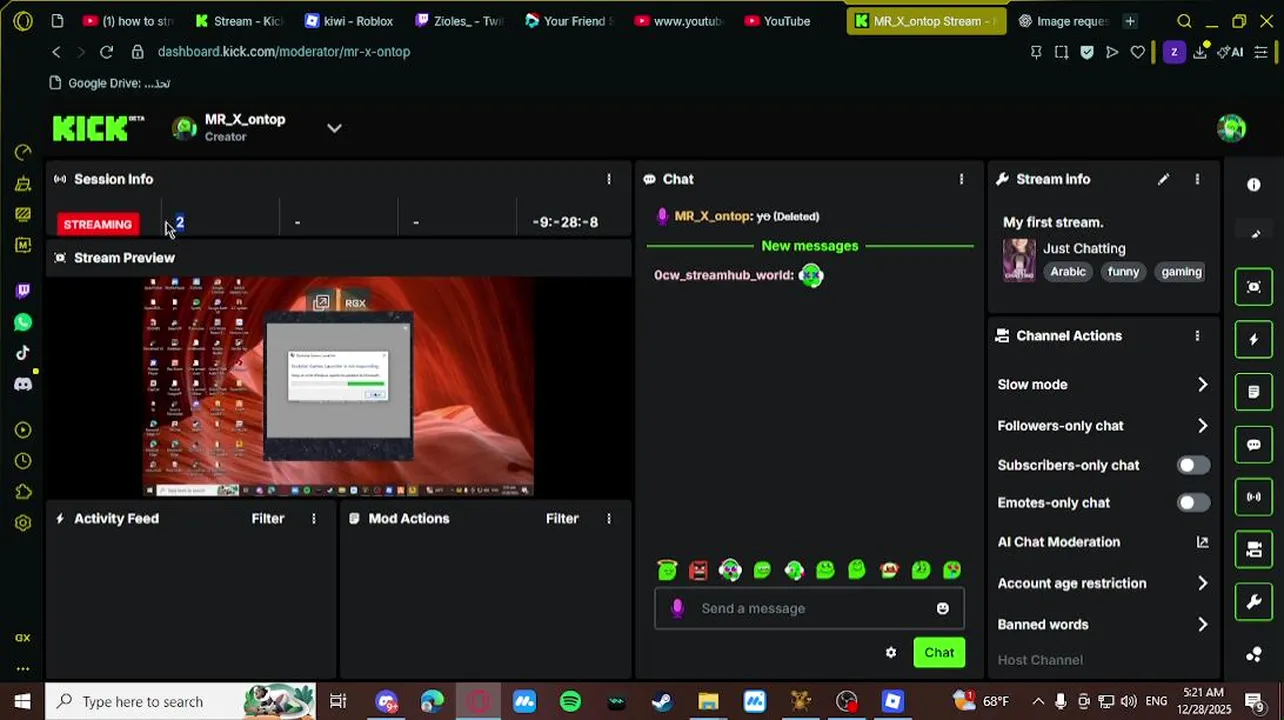Switch to the 'Stream - Kick' browser tab
Image resolution: width=1284 pixels, height=720 pixels.
click(x=239, y=21)
